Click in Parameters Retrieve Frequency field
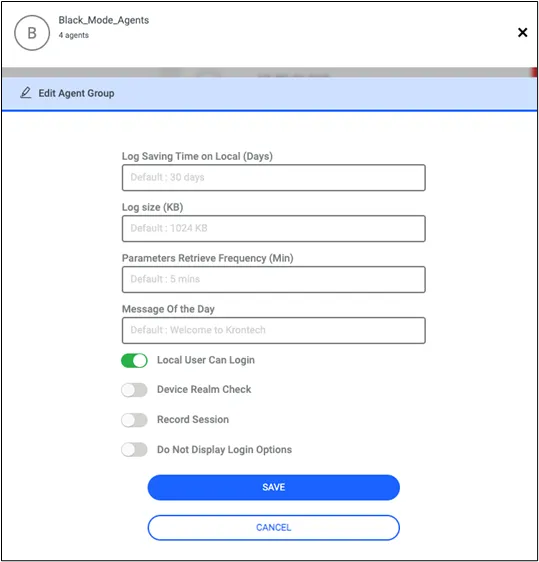Screen dimensions: 539x562 (x=273, y=279)
